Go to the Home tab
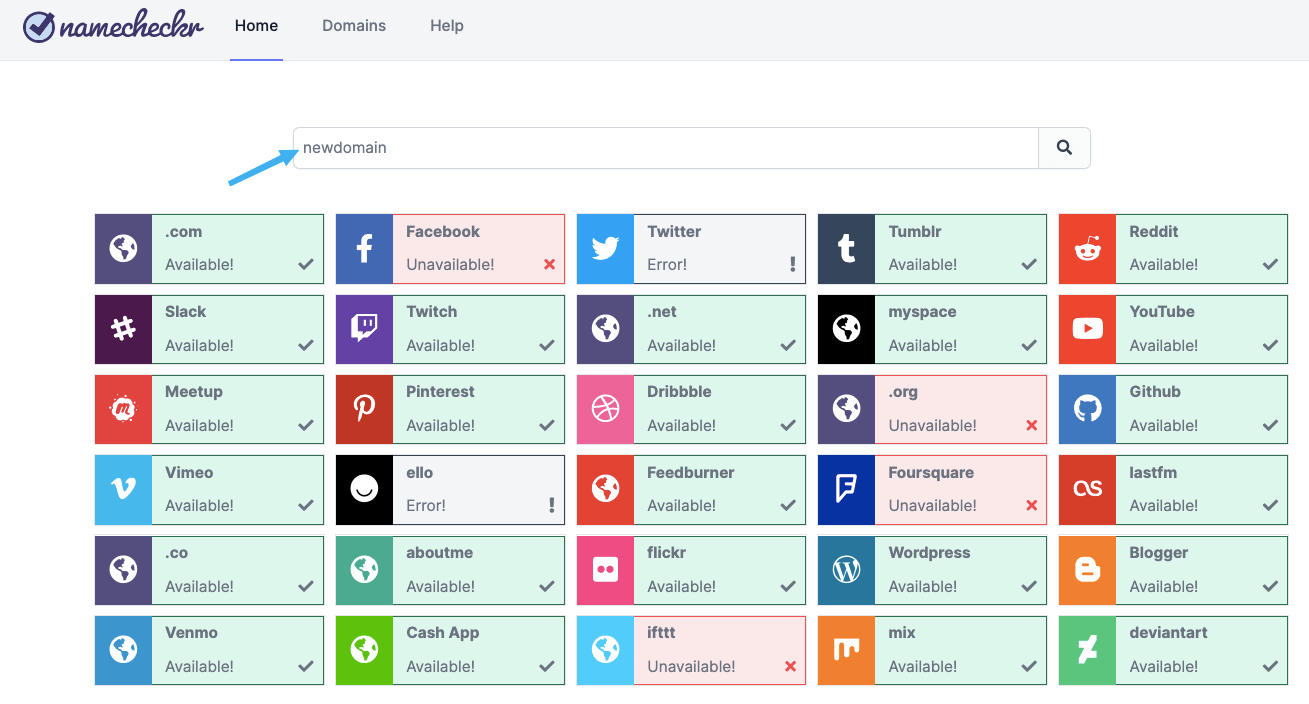Viewport: 1309px width, 704px height. click(x=256, y=26)
